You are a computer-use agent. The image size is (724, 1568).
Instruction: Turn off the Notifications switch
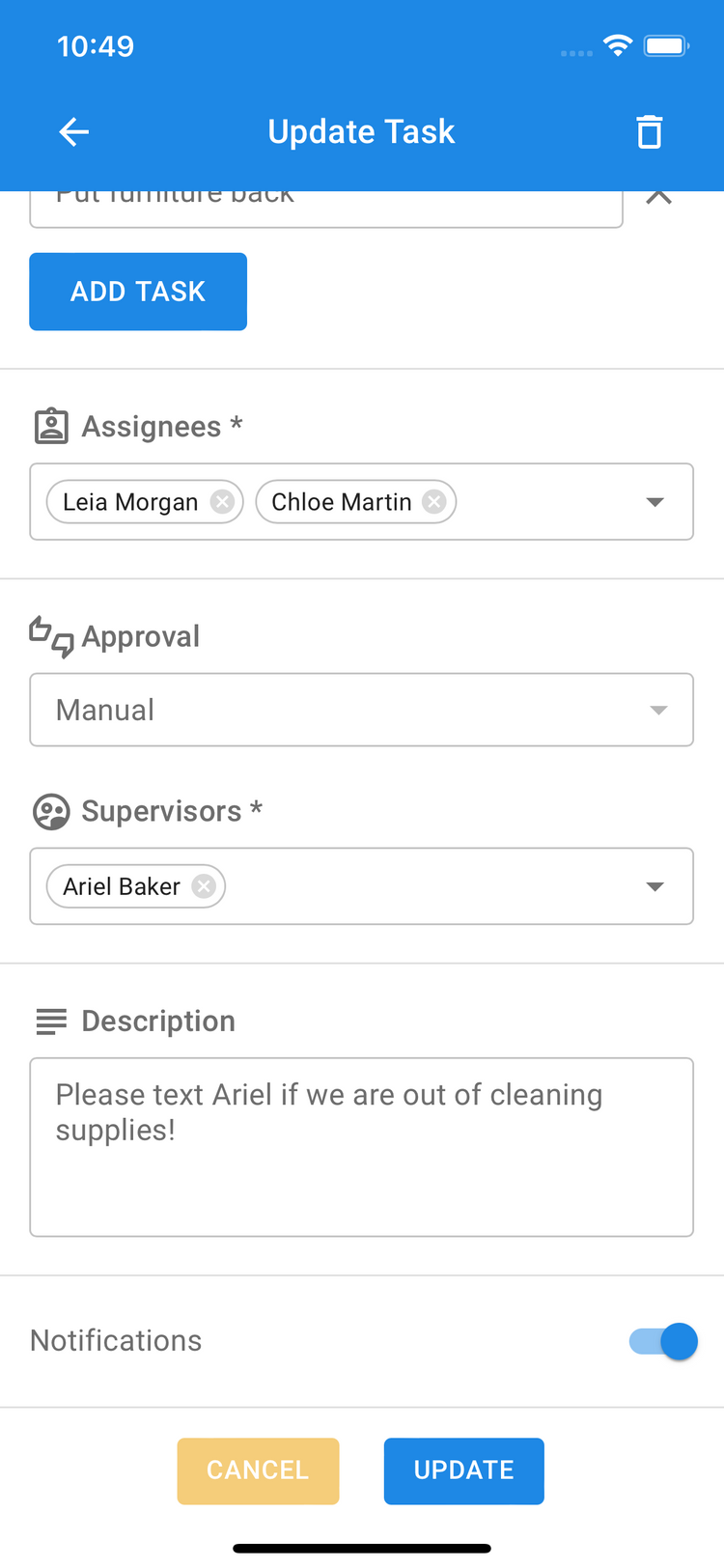coord(664,1341)
